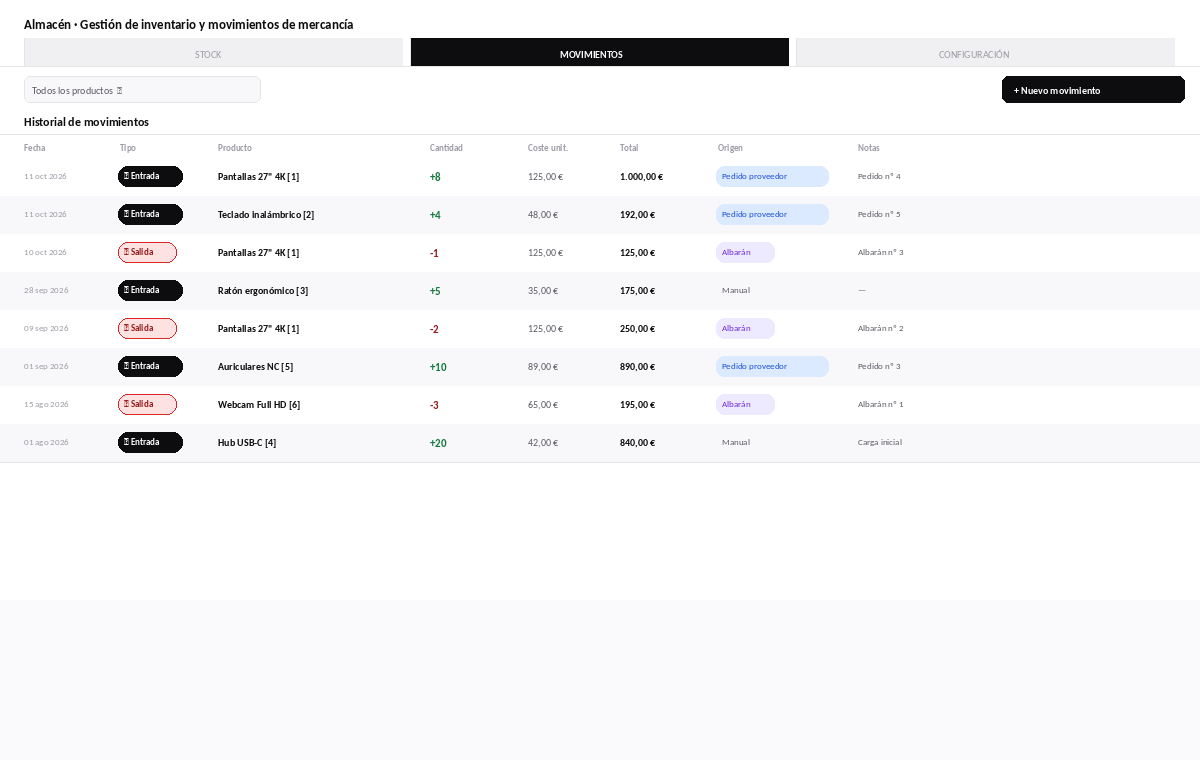The height and width of the screenshot is (760, 1200).
Task: Click the total '175,00 €'
Action: coord(637,291)
